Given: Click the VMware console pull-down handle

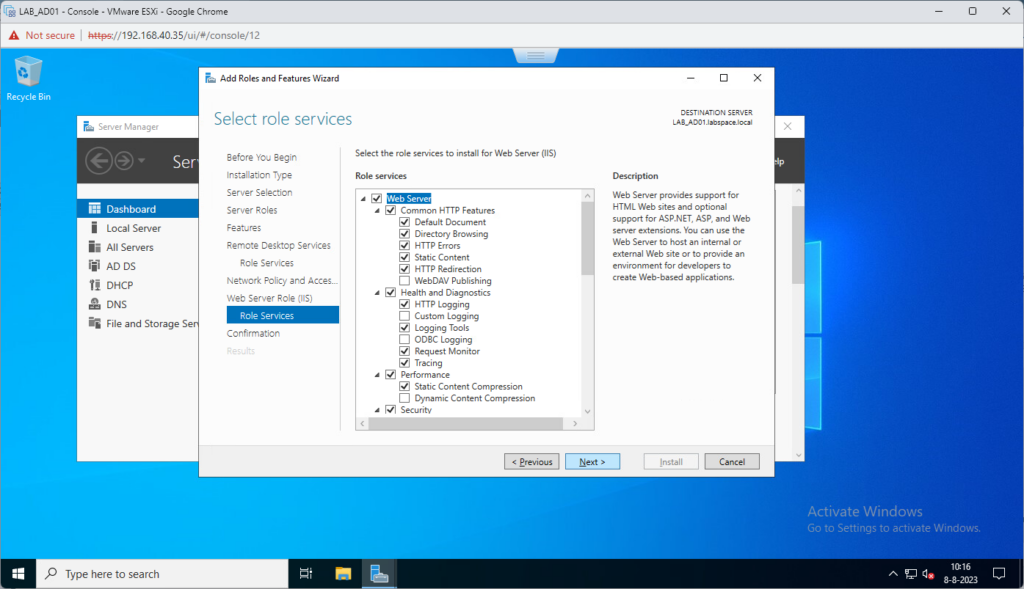Looking at the screenshot, I should [536, 56].
